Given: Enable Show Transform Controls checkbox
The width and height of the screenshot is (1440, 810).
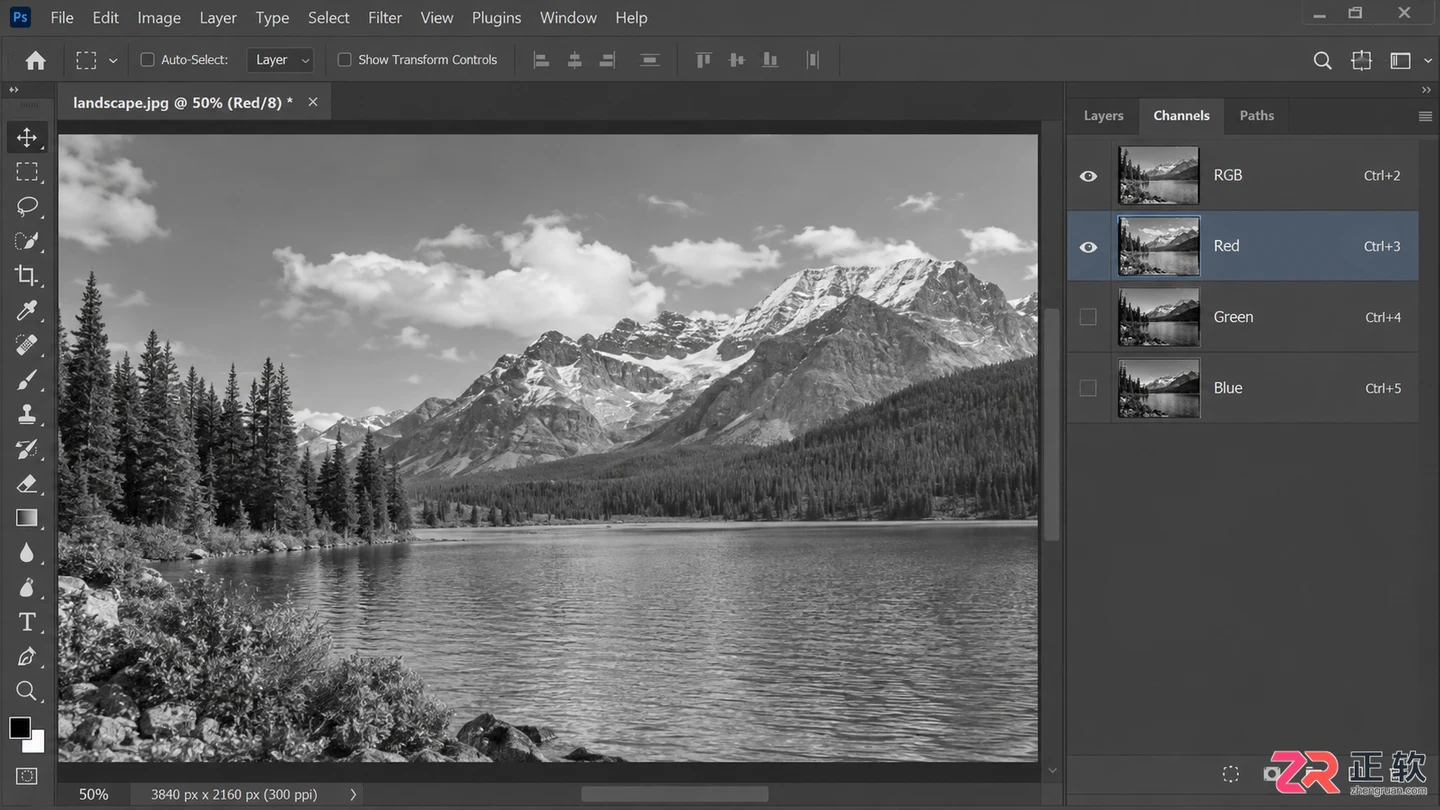Looking at the screenshot, I should click(x=344, y=60).
